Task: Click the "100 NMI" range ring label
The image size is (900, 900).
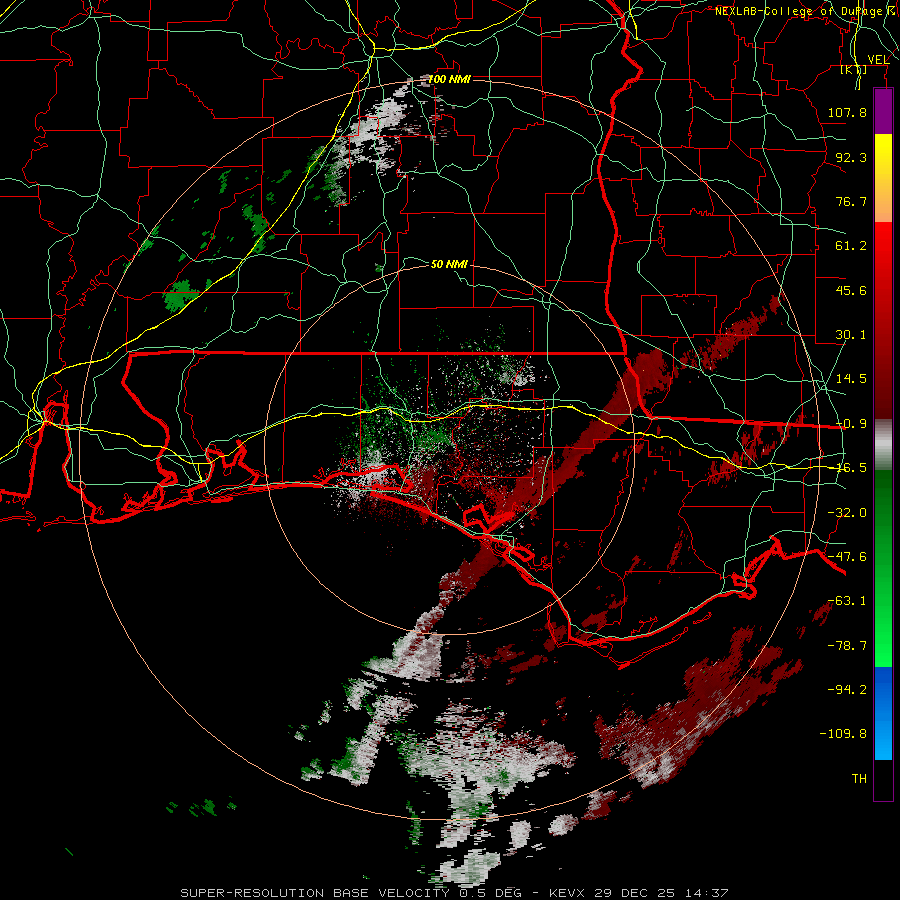Action: pos(449,79)
